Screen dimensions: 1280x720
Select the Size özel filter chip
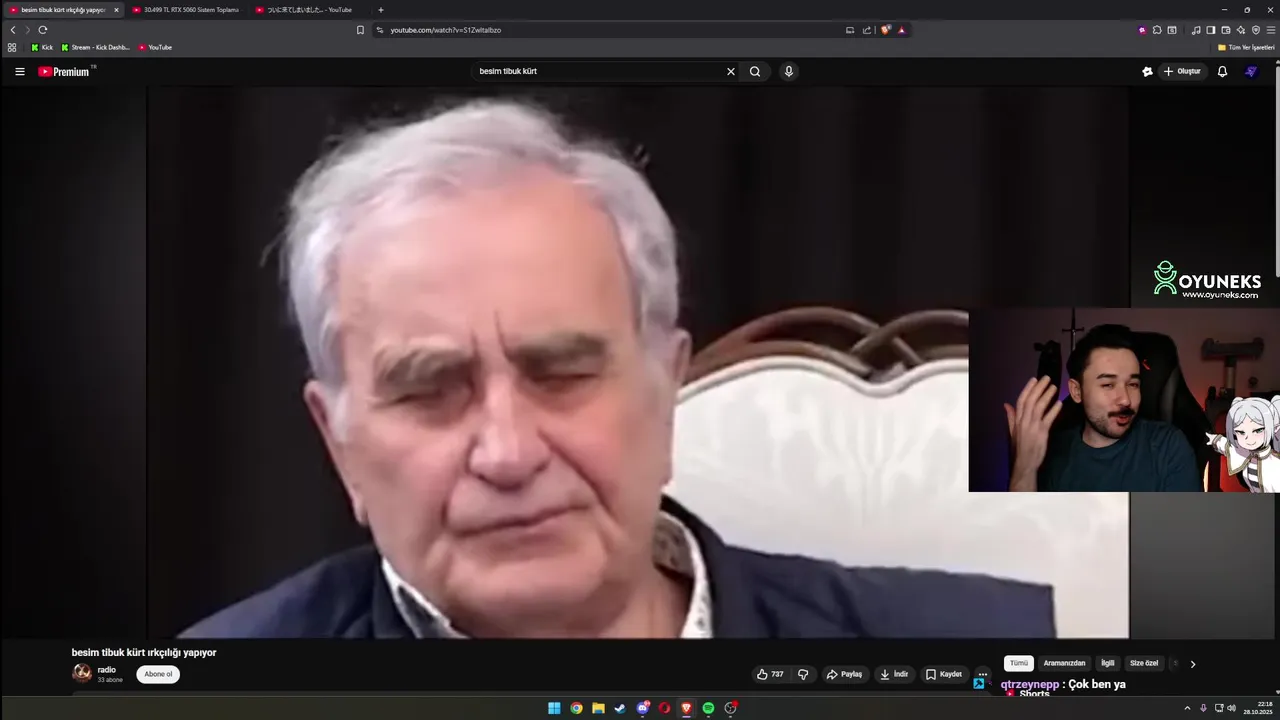(x=1144, y=663)
